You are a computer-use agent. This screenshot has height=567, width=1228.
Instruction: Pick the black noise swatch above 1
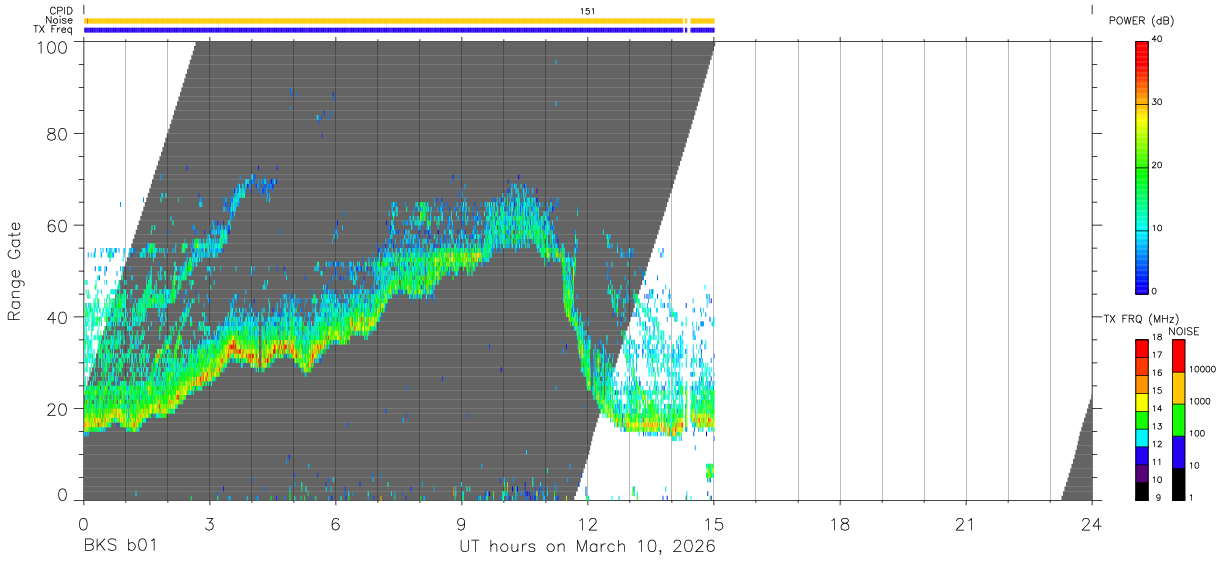point(1178,484)
